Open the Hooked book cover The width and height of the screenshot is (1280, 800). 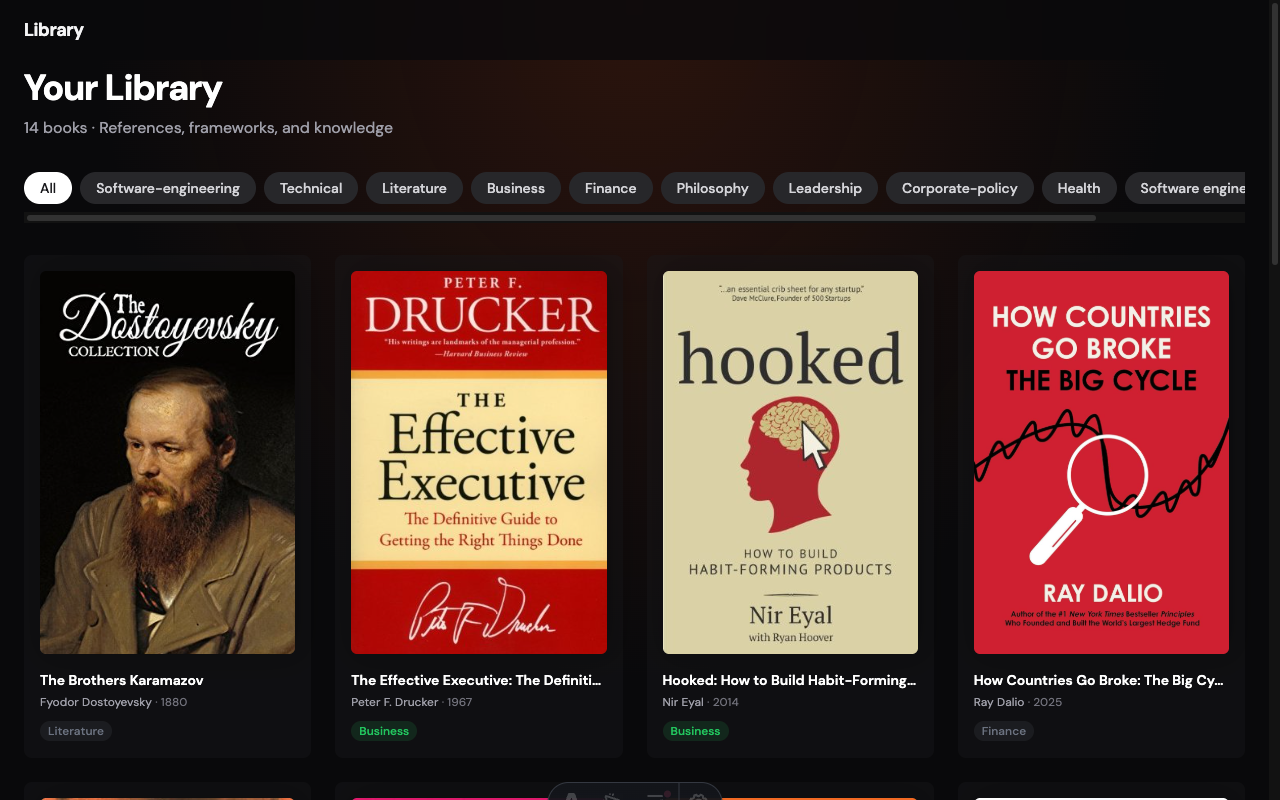tap(790, 461)
